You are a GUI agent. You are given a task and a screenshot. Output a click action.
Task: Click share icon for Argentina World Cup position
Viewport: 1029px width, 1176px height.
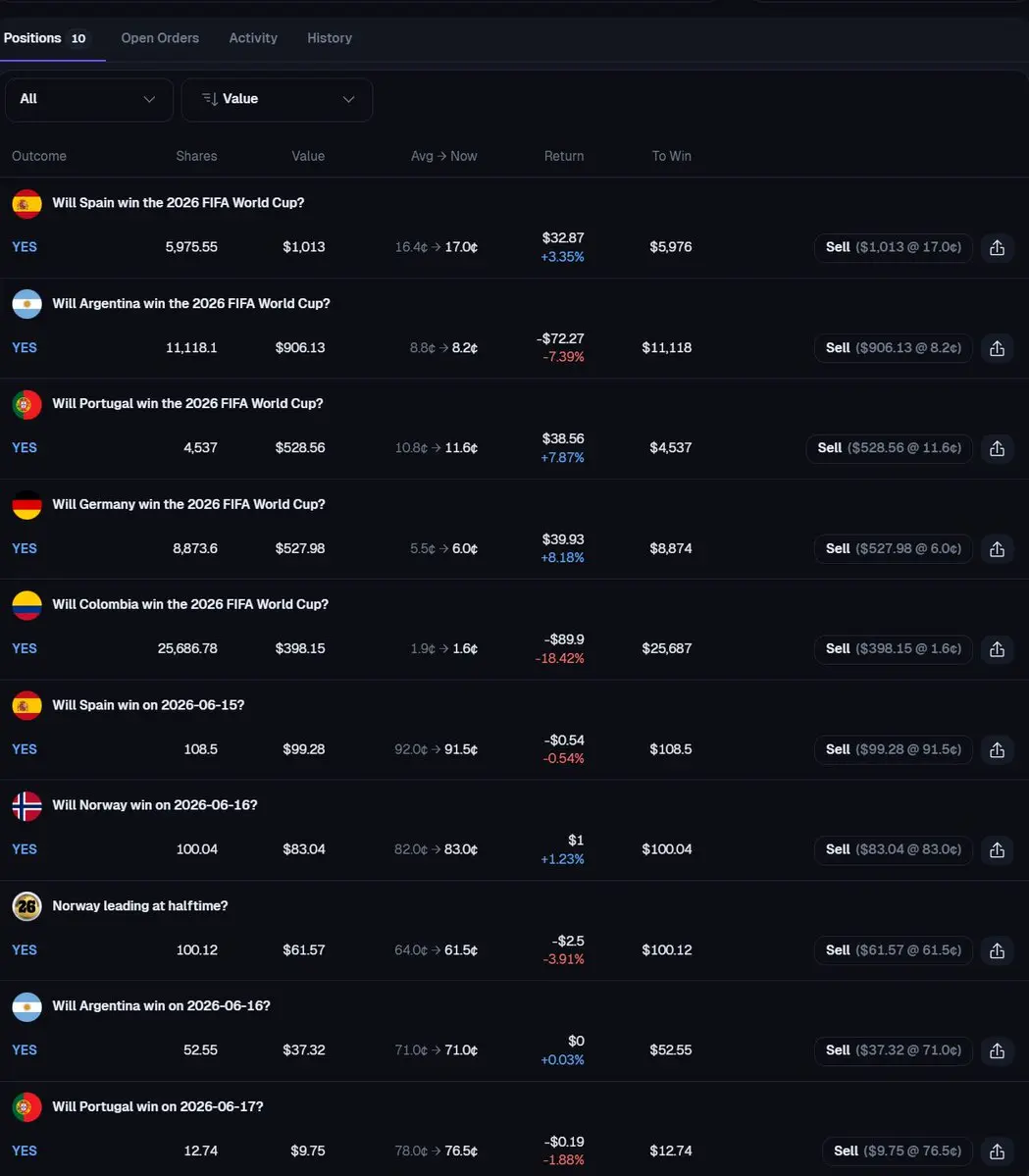click(x=997, y=348)
